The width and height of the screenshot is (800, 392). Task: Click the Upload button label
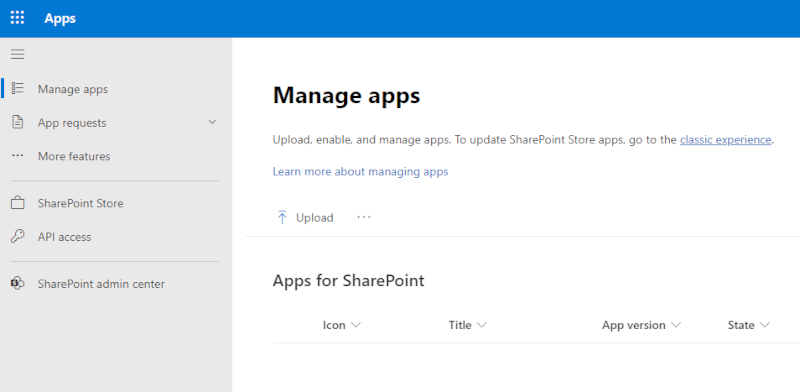[315, 218]
